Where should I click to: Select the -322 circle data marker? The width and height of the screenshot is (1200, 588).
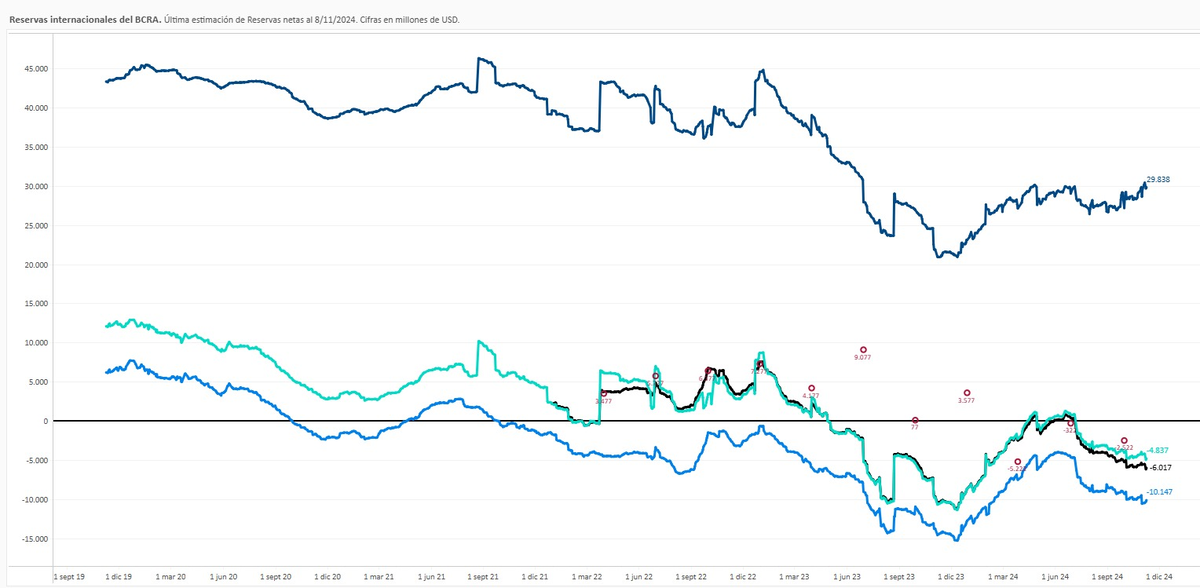pos(1070,423)
